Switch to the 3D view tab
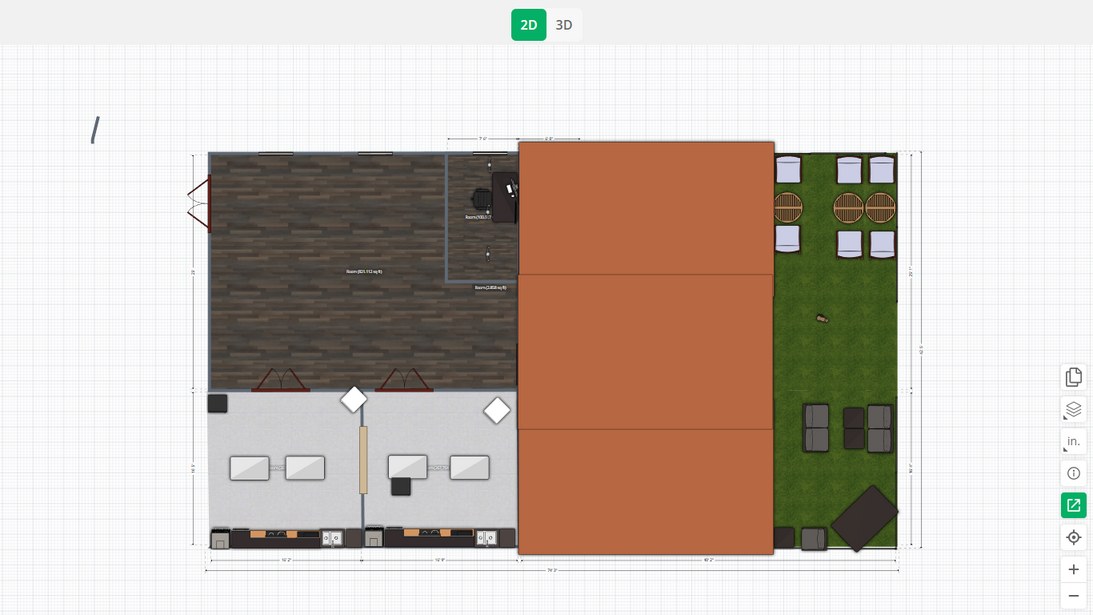The width and height of the screenshot is (1093, 615). pyautogui.click(x=564, y=25)
